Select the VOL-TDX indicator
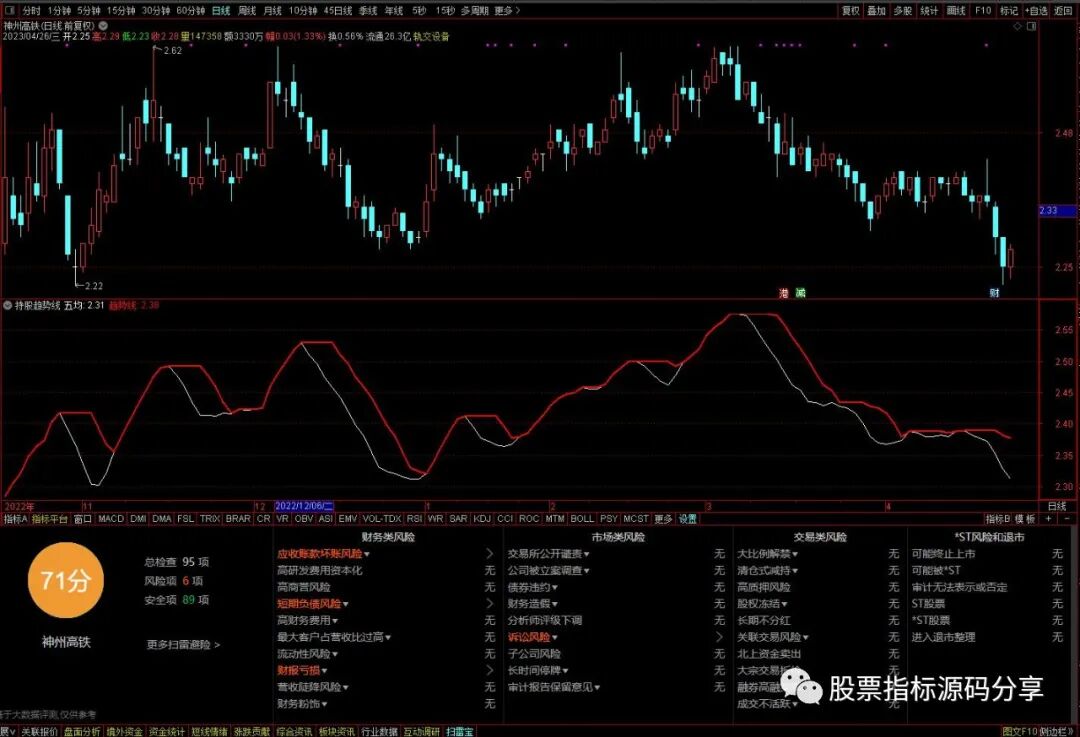This screenshot has height=737, width=1080. pos(382,519)
